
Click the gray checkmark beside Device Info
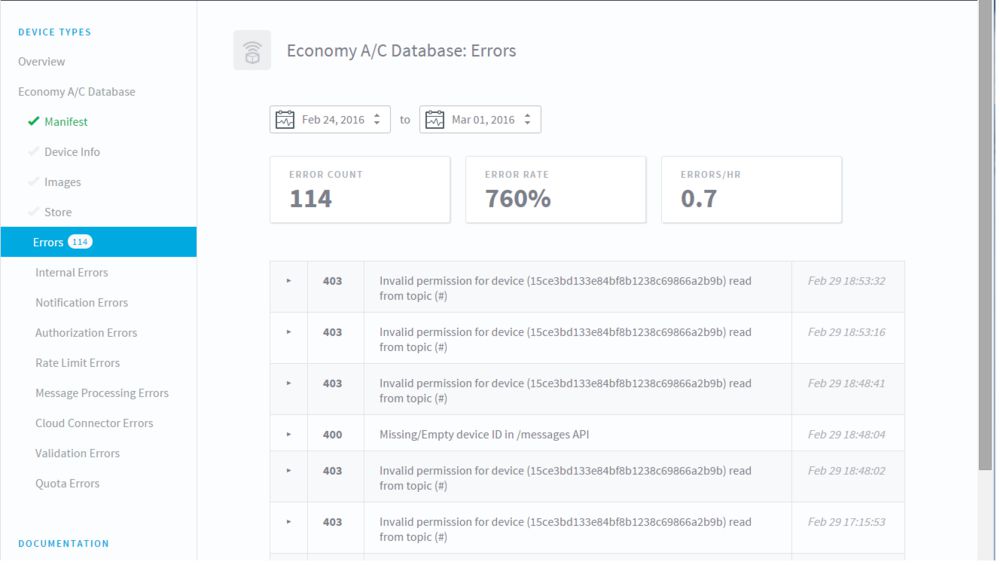pos(34,152)
